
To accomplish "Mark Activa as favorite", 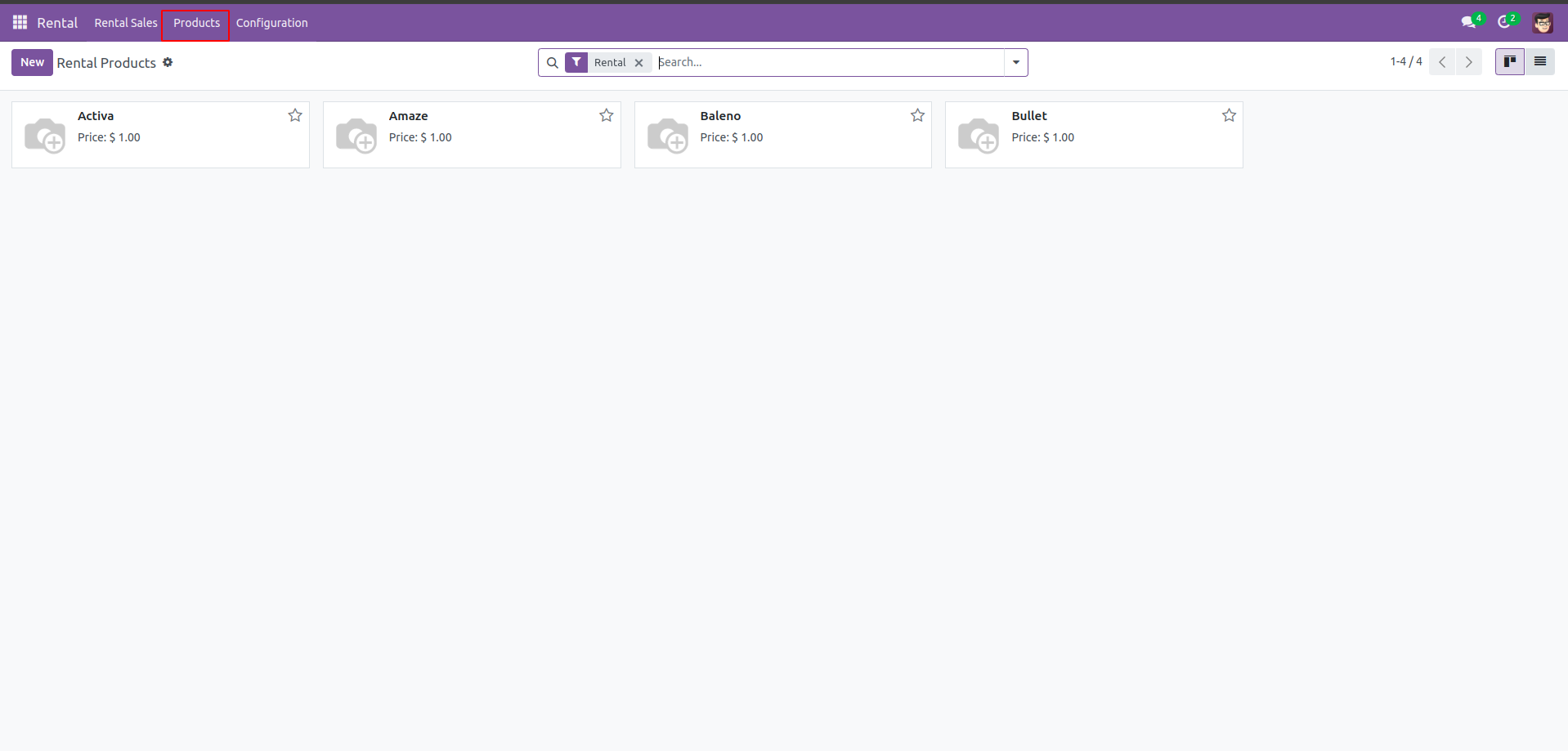I will [295, 115].
